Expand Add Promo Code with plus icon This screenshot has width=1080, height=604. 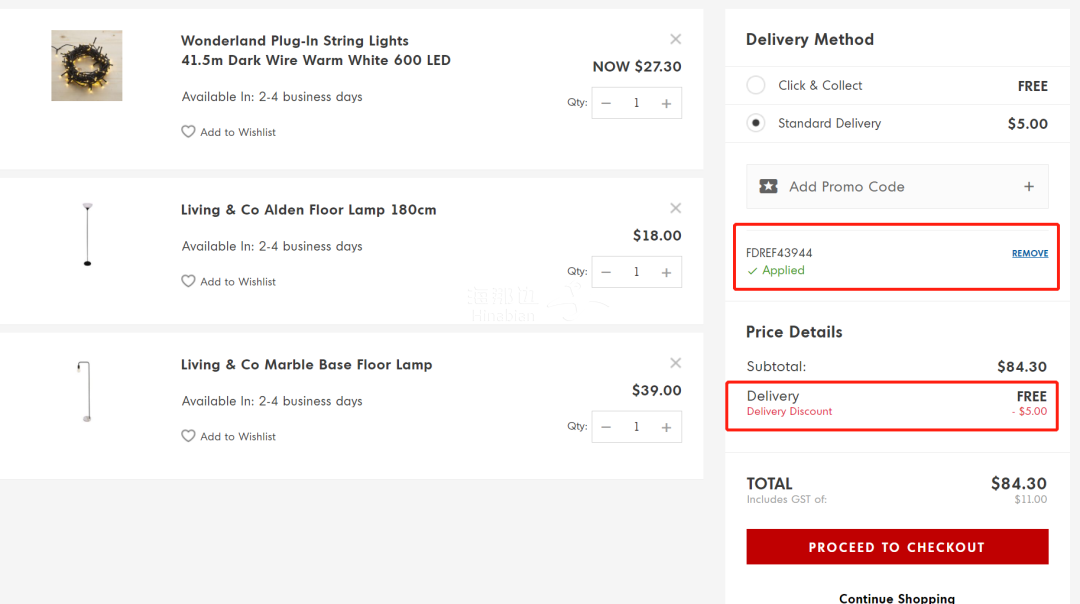click(x=1028, y=187)
